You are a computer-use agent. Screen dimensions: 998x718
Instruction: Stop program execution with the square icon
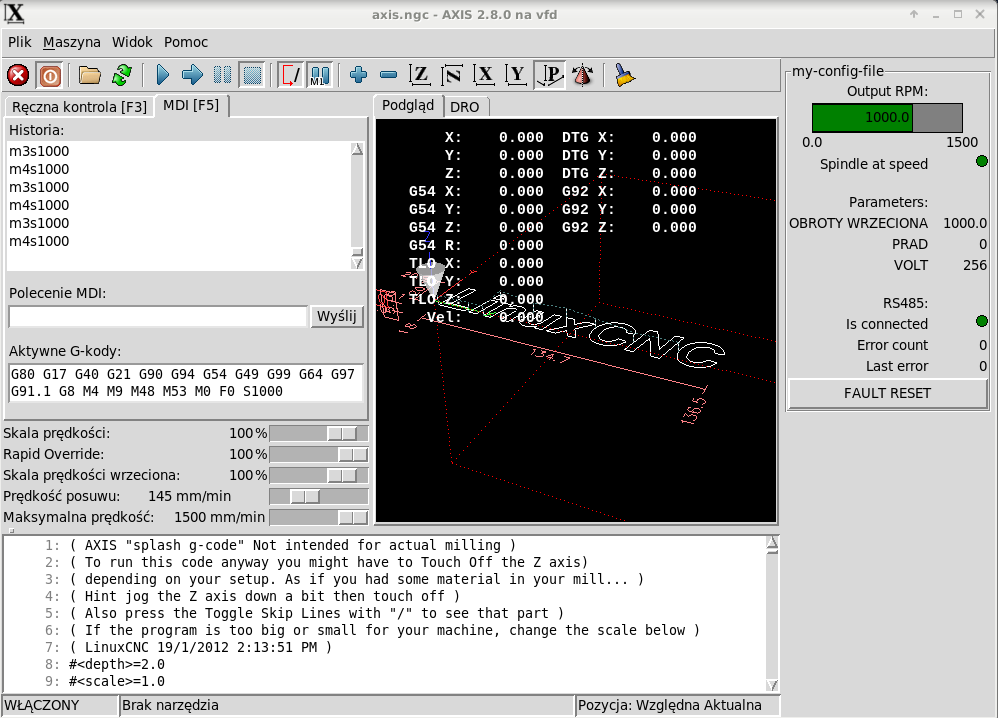[x=253, y=75]
